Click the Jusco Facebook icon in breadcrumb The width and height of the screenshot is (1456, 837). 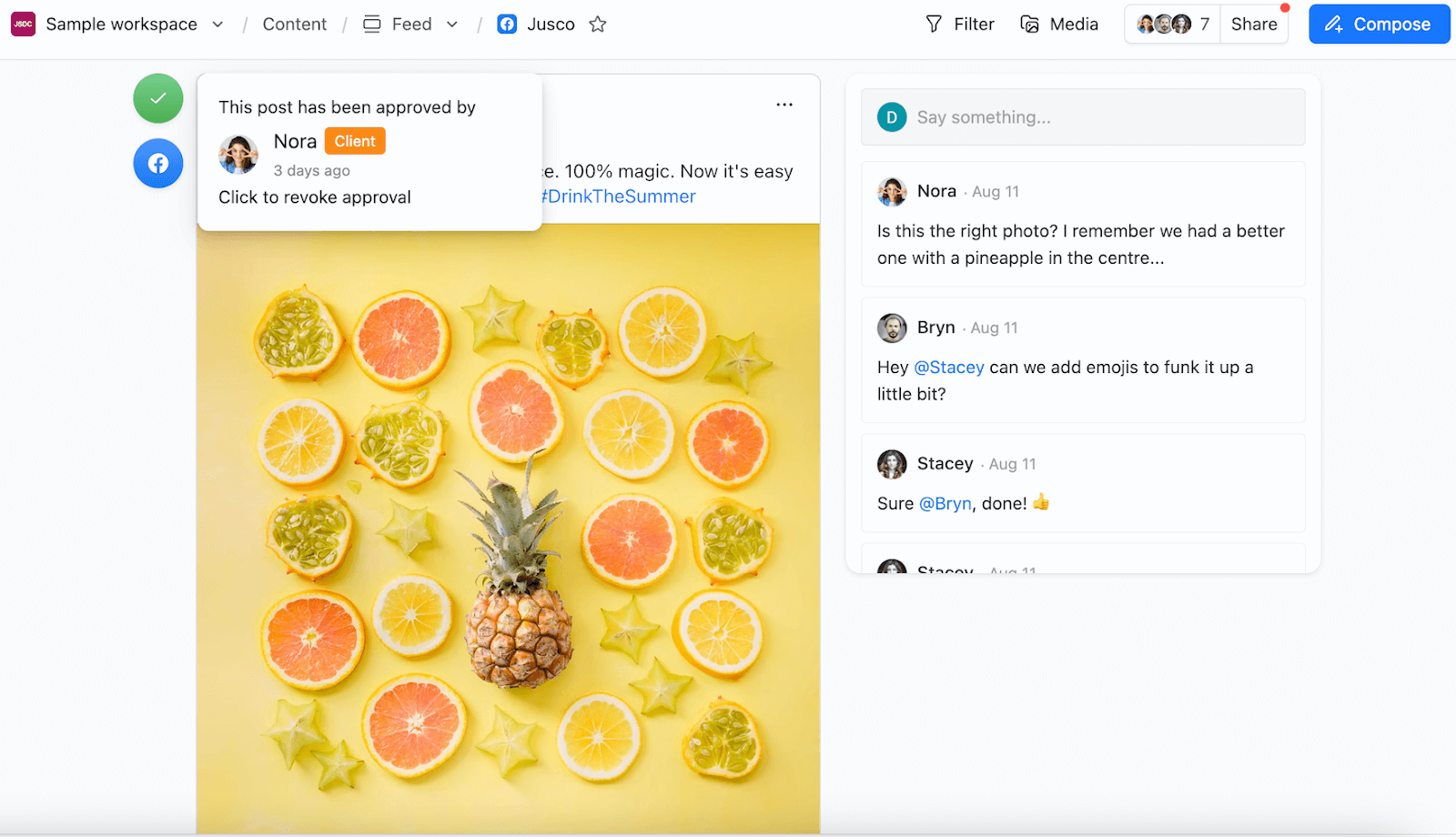[x=507, y=25]
